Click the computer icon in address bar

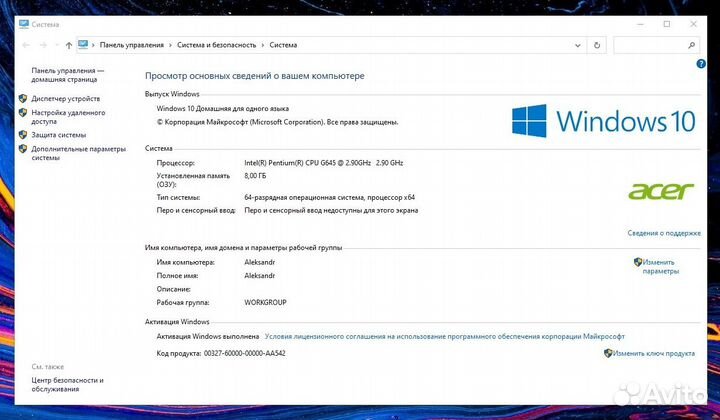pyautogui.click(x=83, y=45)
